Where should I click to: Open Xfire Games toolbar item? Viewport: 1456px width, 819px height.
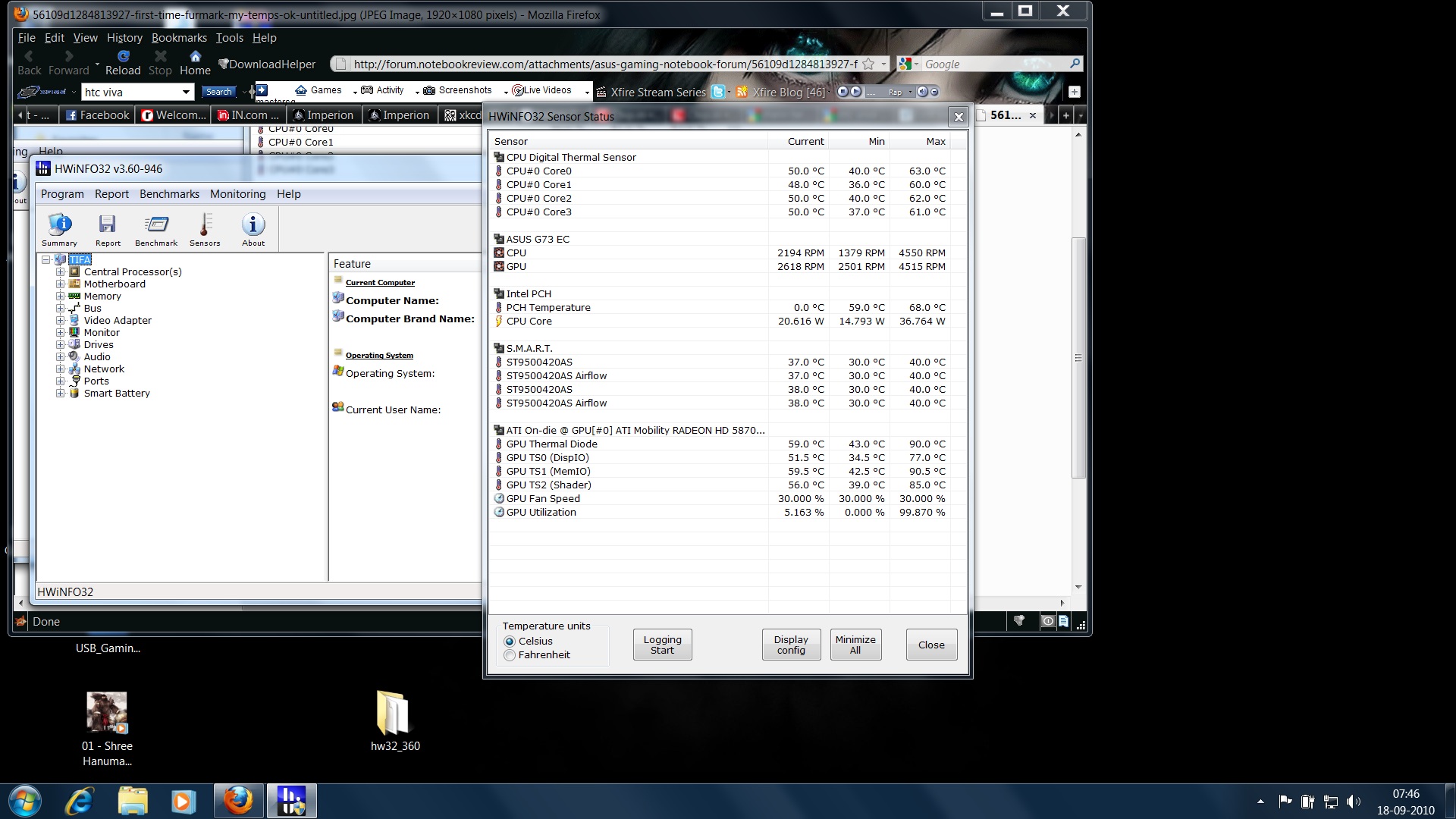318,90
